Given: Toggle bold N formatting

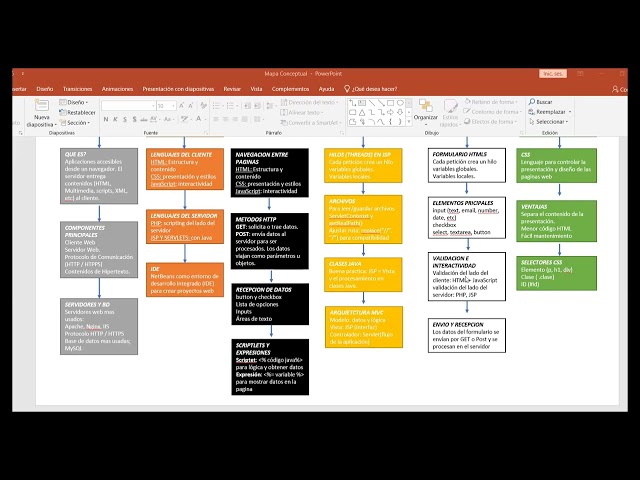Looking at the screenshot, I should 106,119.
